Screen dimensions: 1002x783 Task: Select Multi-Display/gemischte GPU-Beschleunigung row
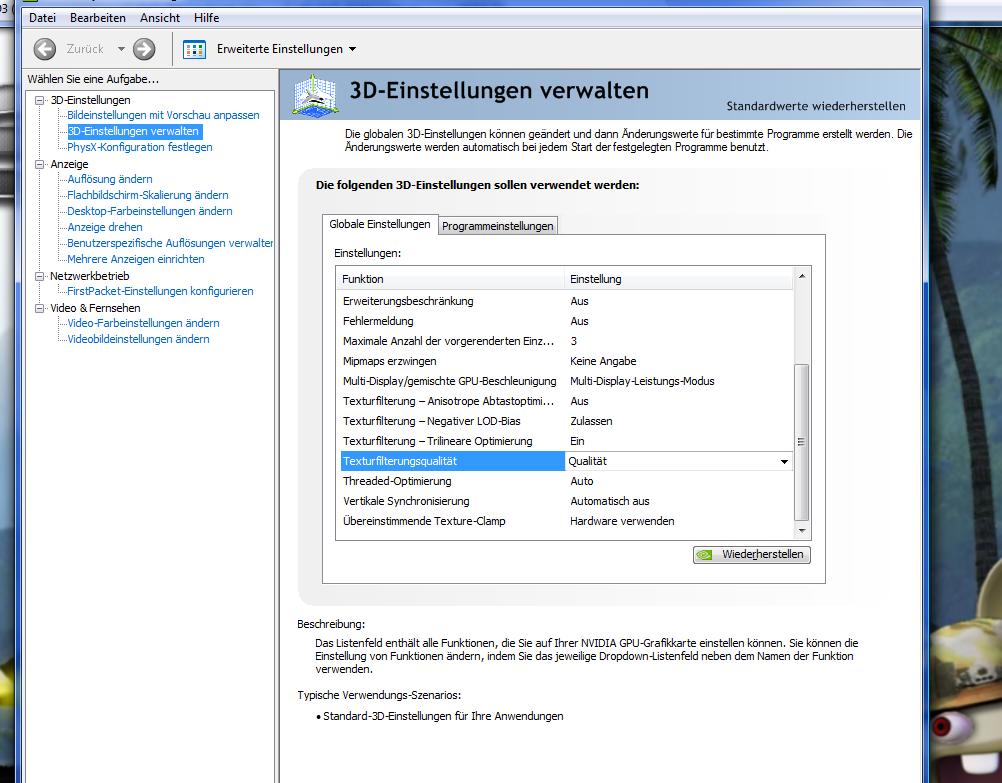[567, 382]
